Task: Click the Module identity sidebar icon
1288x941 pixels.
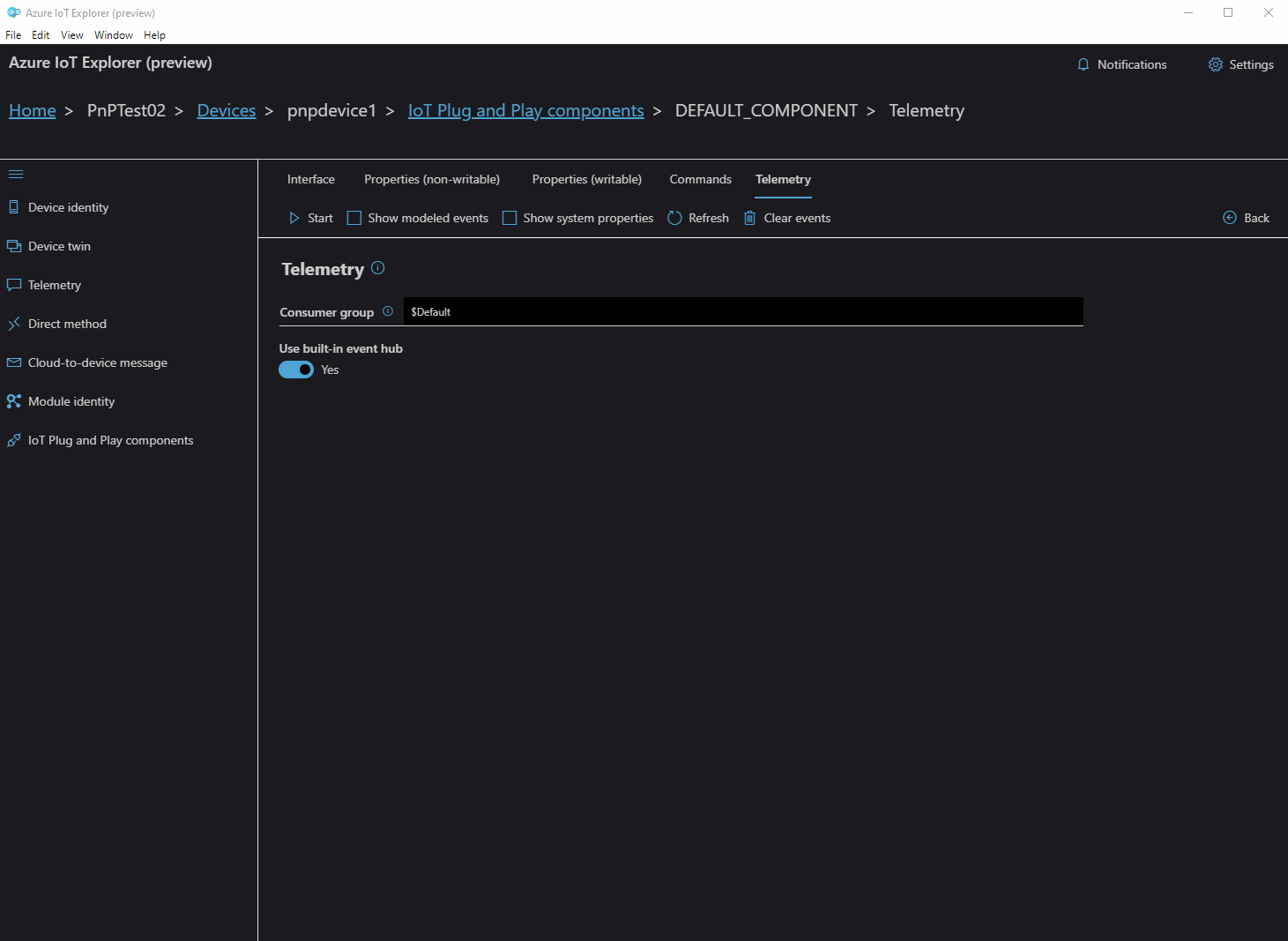Action: [x=14, y=401]
